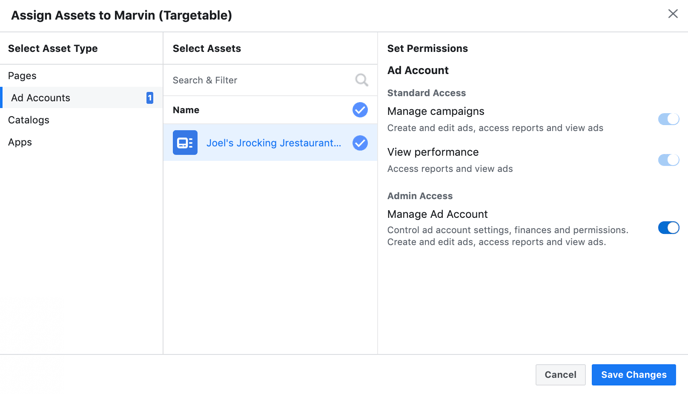688x394 pixels.
Task: Close the Assign Assets dialog
Action: coord(673,14)
